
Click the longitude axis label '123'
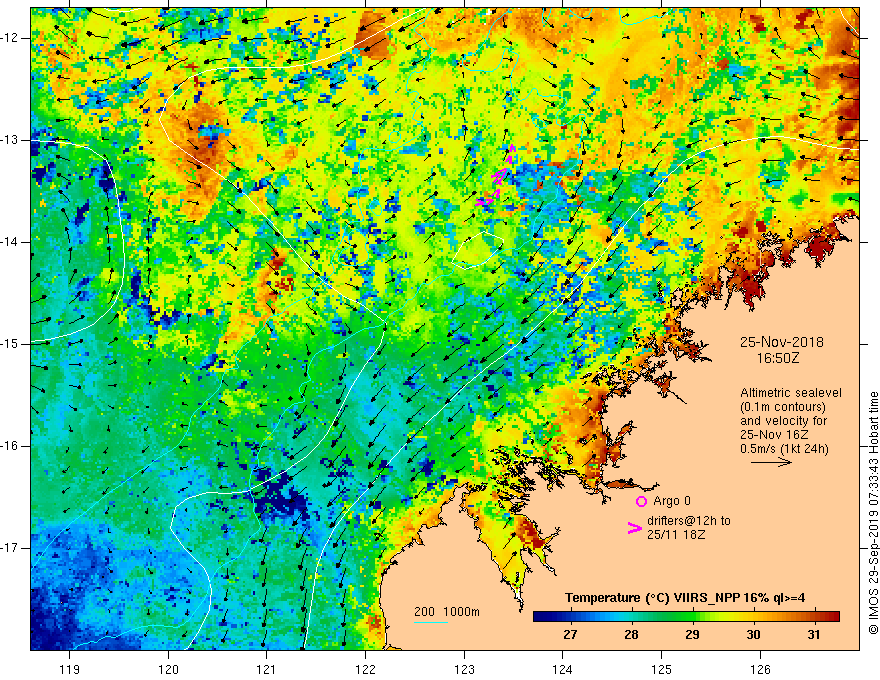(x=464, y=669)
